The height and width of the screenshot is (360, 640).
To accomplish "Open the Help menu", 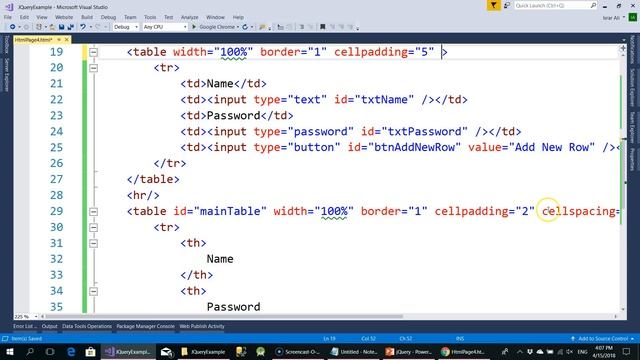I will pos(238,17).
